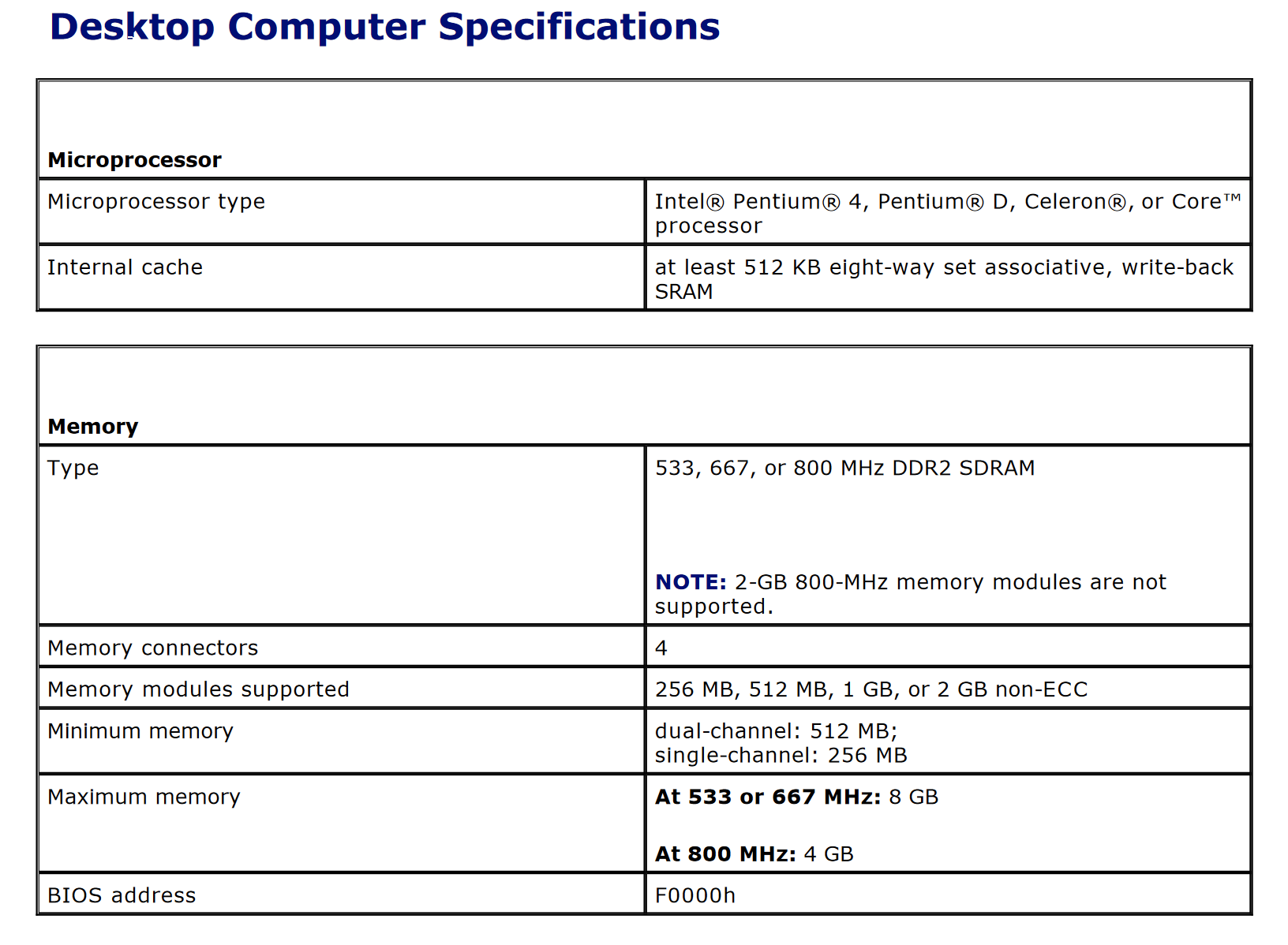Click the blue NOTE label
Screen dimensions: 1288x945
coord(691,582)
